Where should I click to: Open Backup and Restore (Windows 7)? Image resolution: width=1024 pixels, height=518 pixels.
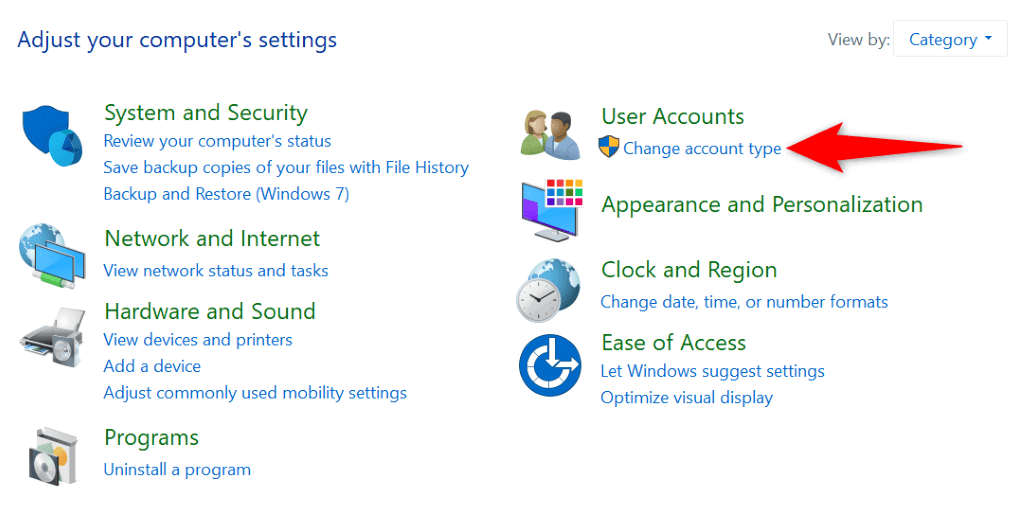[226, 193]
